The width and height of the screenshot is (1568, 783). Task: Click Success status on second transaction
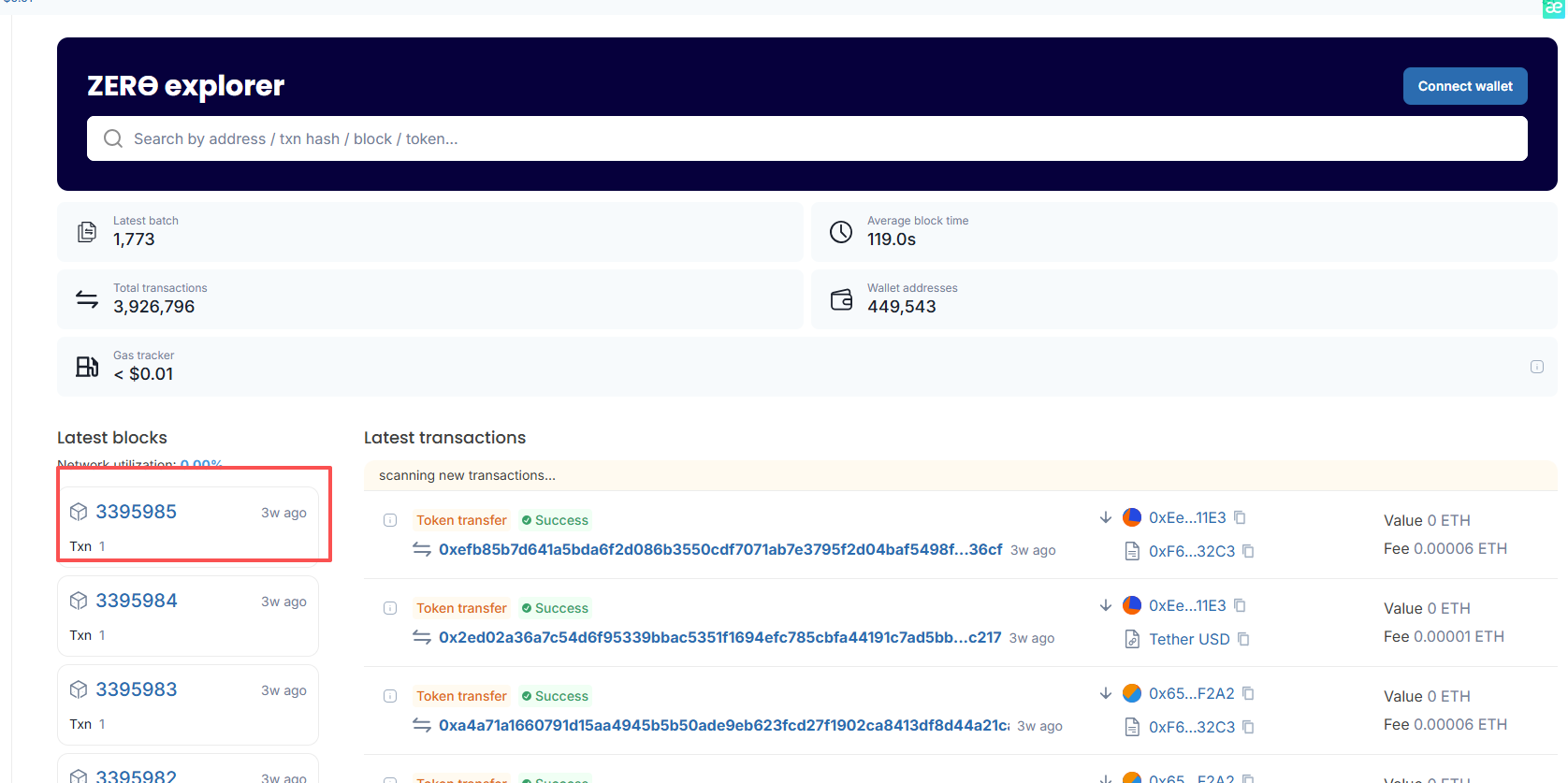(555, 608)
